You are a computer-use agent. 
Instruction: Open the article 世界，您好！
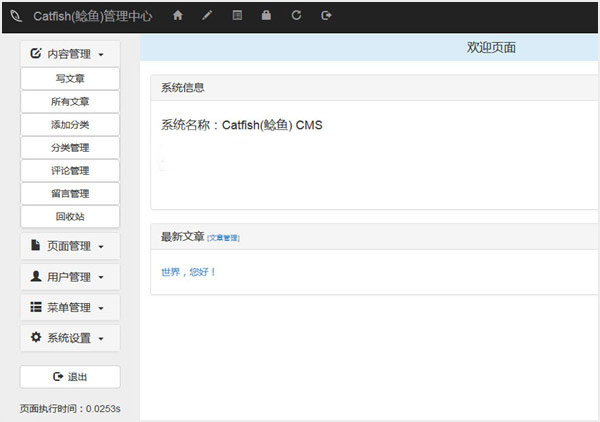(x=188, y=272)
